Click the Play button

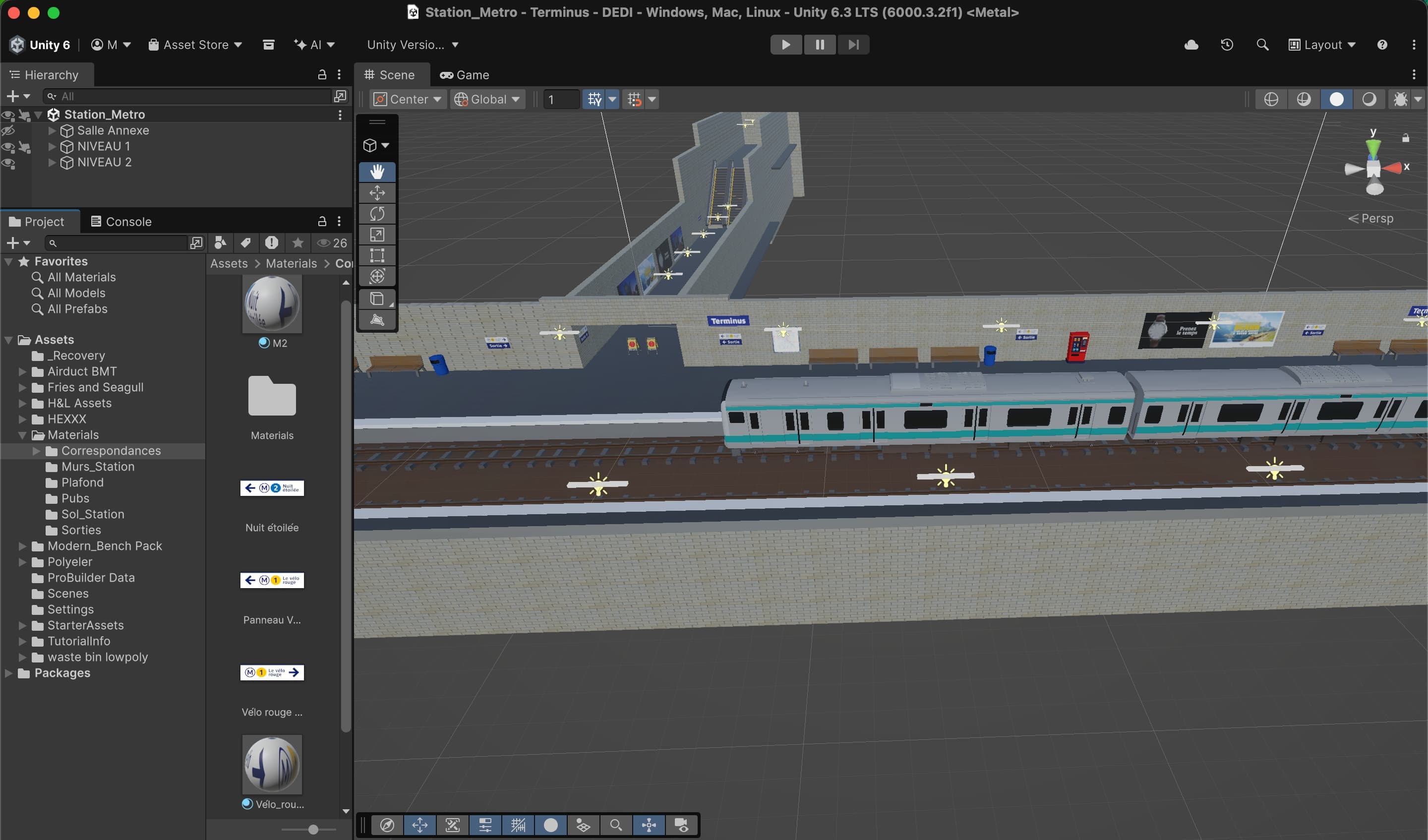click(785, 45)
